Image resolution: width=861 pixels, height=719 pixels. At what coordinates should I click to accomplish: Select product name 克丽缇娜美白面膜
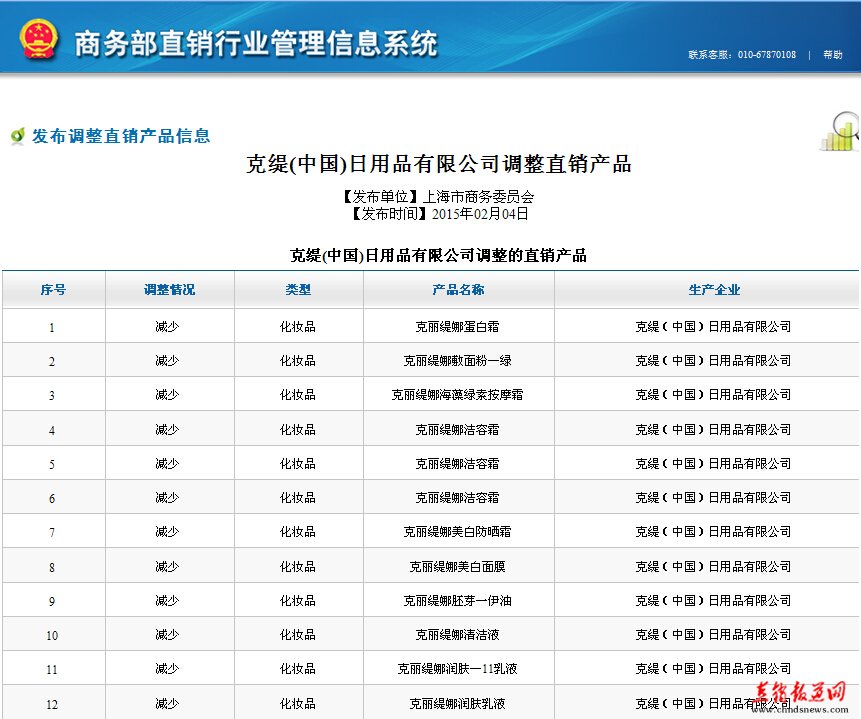click(x=457, y=566)
